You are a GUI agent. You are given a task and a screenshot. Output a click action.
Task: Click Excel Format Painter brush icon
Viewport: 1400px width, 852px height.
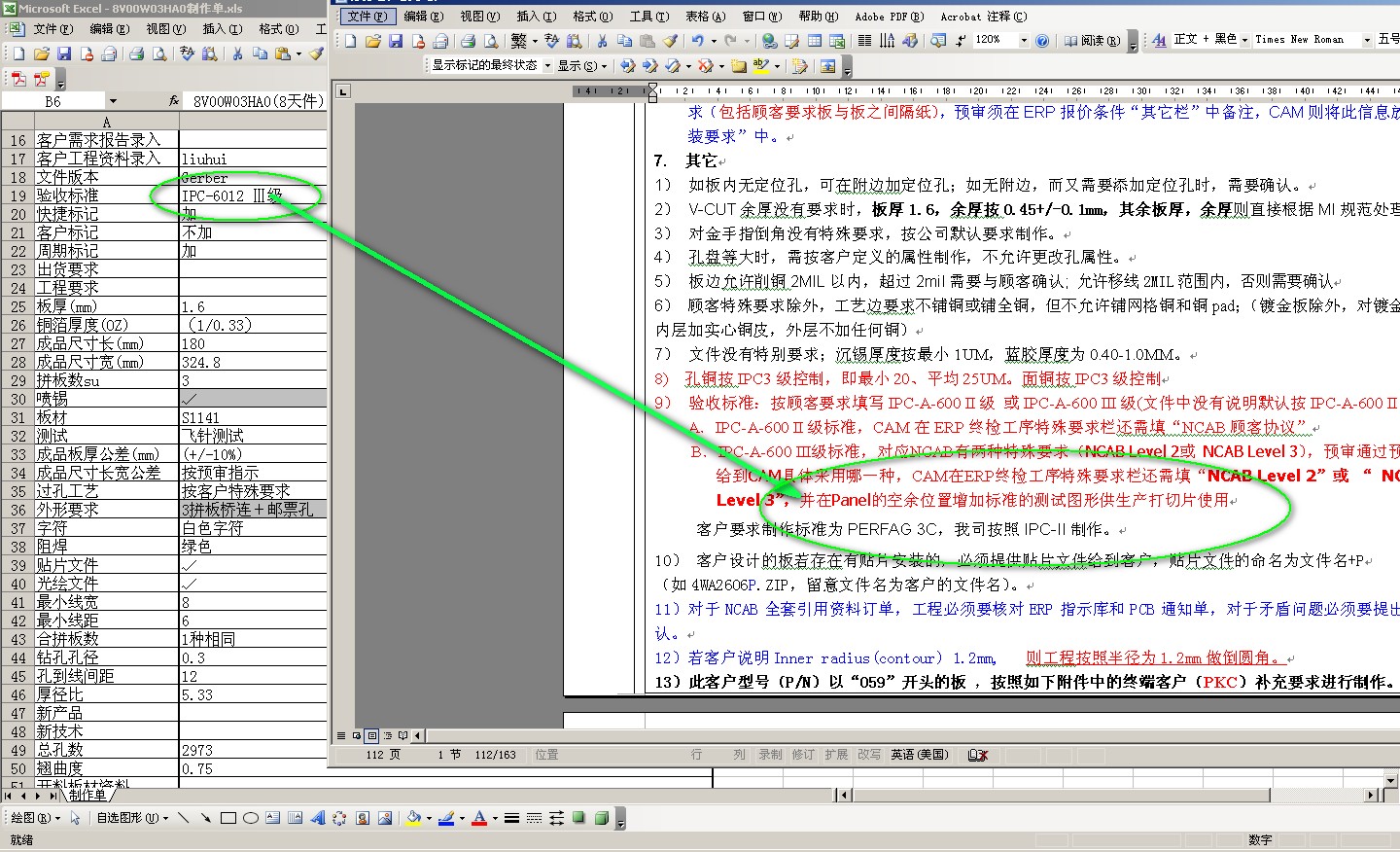point(316,53)
